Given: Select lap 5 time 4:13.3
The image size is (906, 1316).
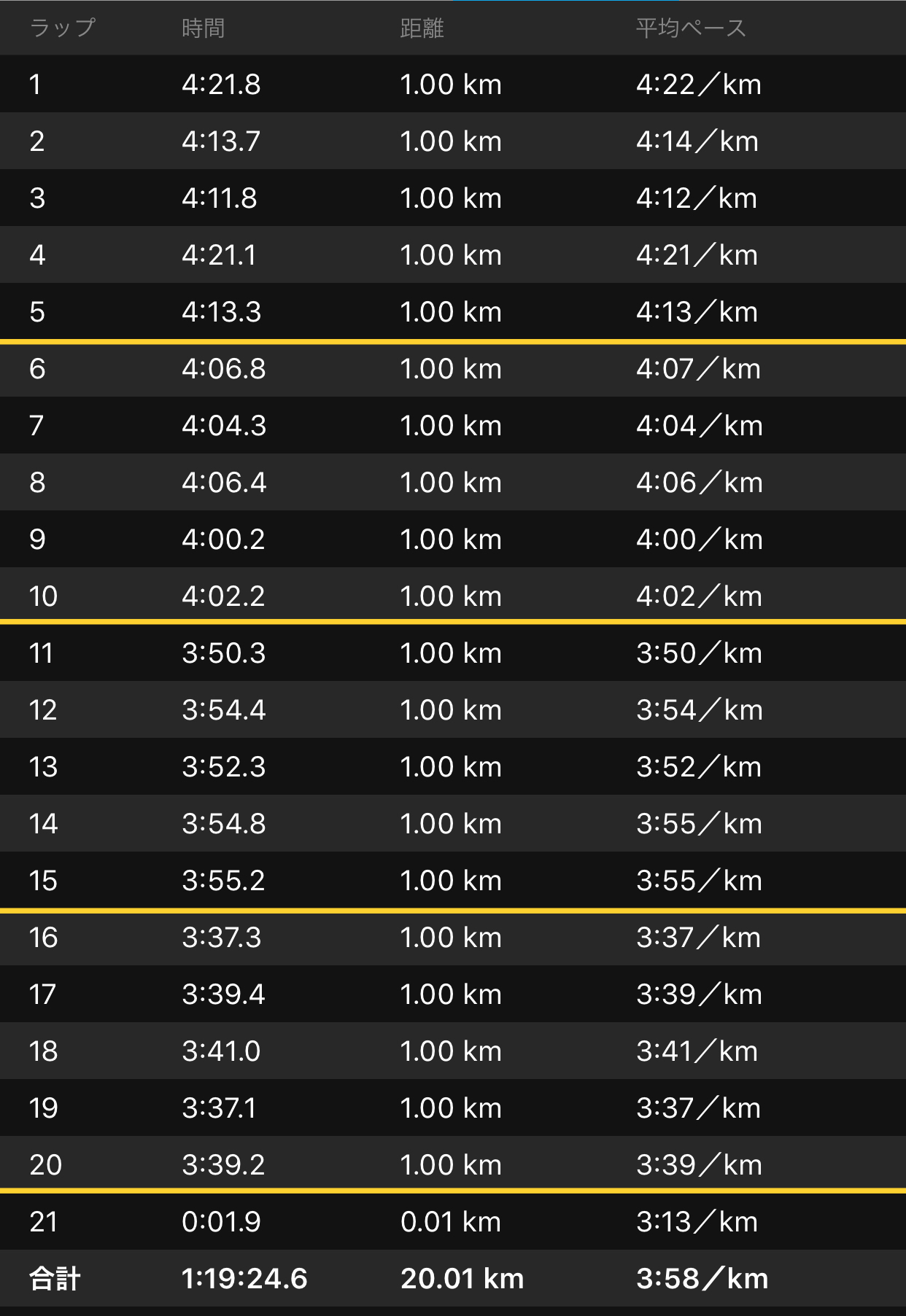Looking at the screenshot, I should tap(221, 312).
